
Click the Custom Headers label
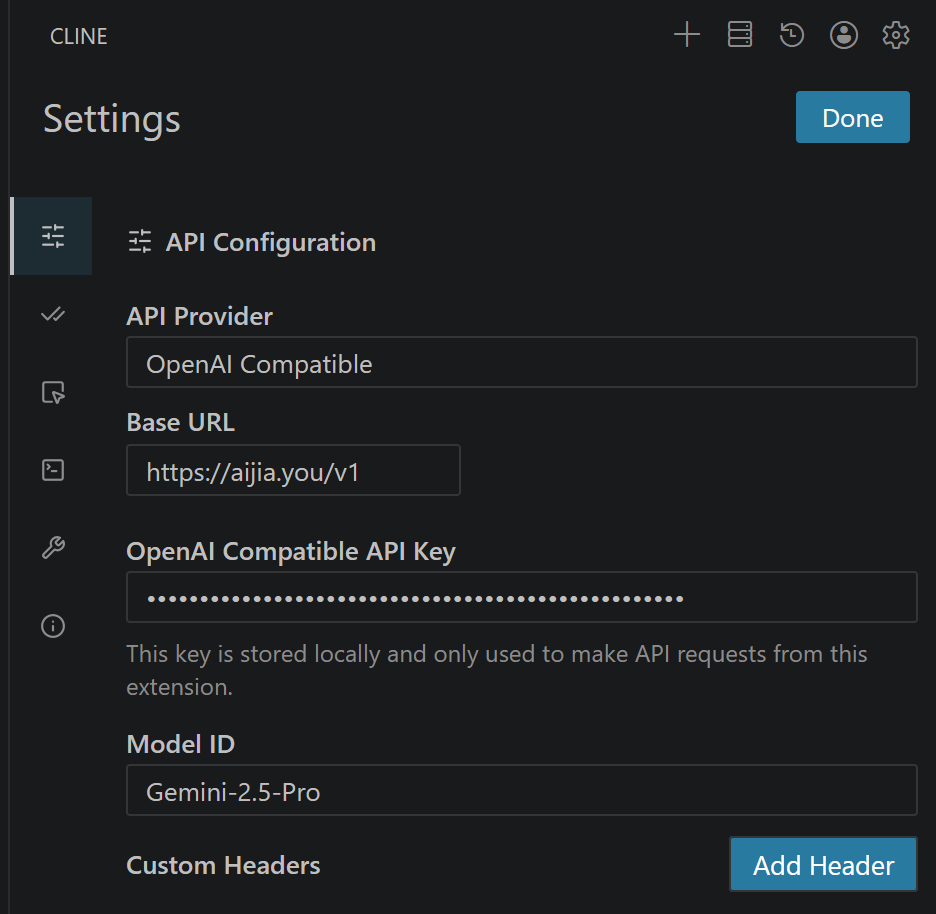coord(223,865)
